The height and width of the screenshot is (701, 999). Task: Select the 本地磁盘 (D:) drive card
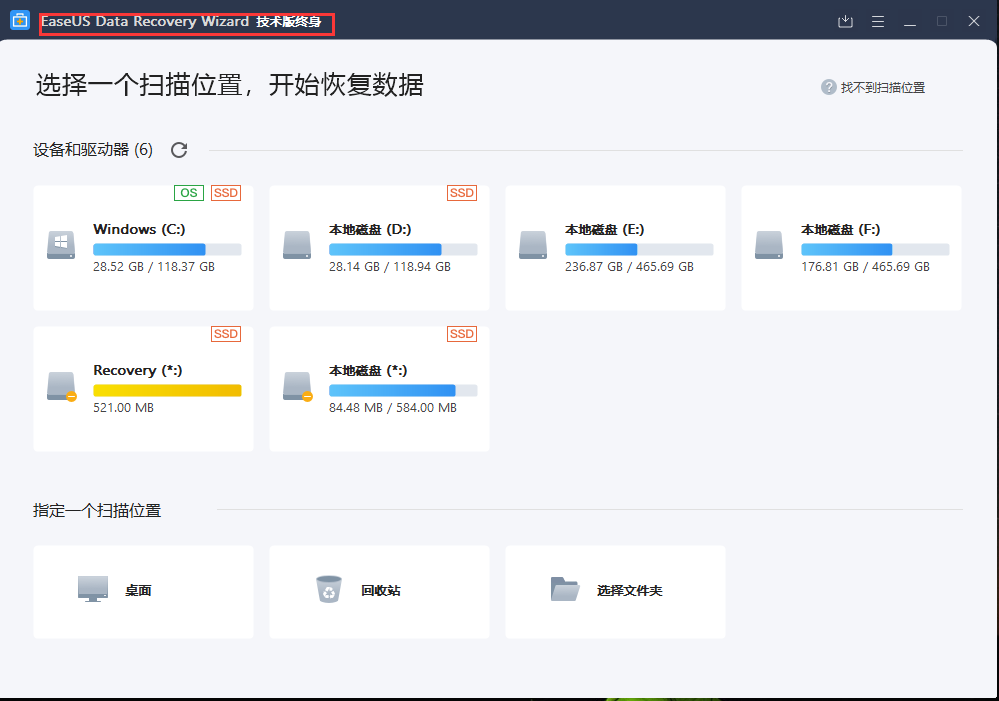379,248
